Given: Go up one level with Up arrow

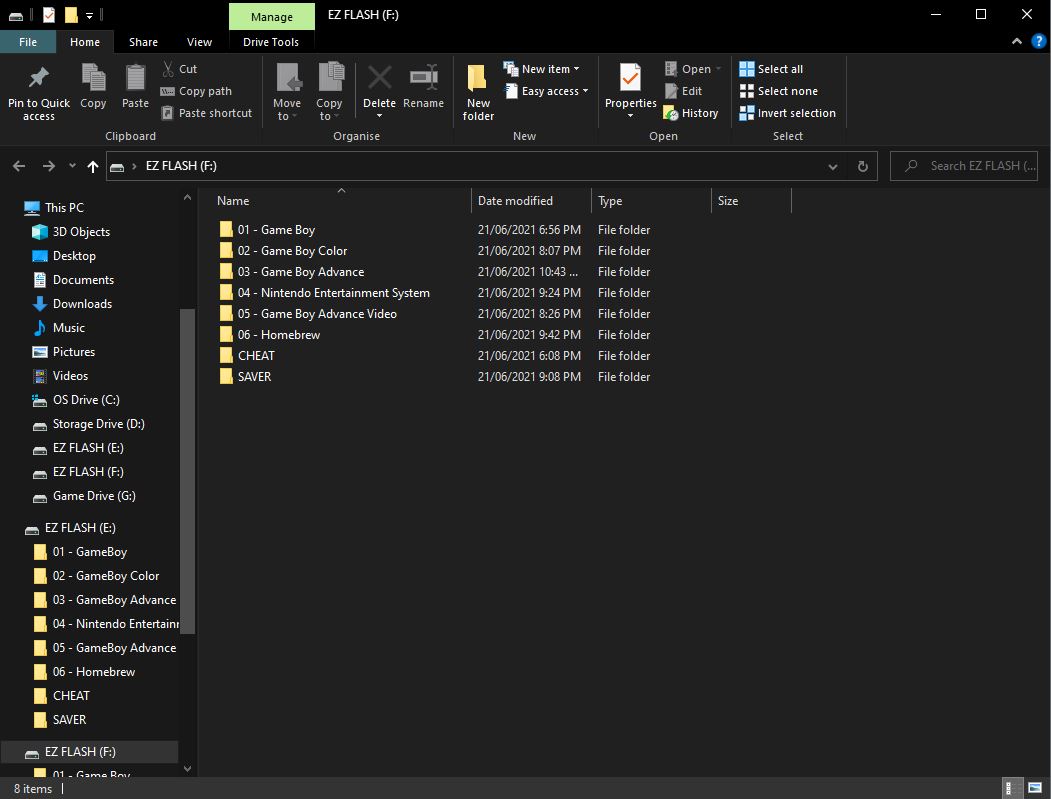Looking at the screenshot, I should (92, 166).
